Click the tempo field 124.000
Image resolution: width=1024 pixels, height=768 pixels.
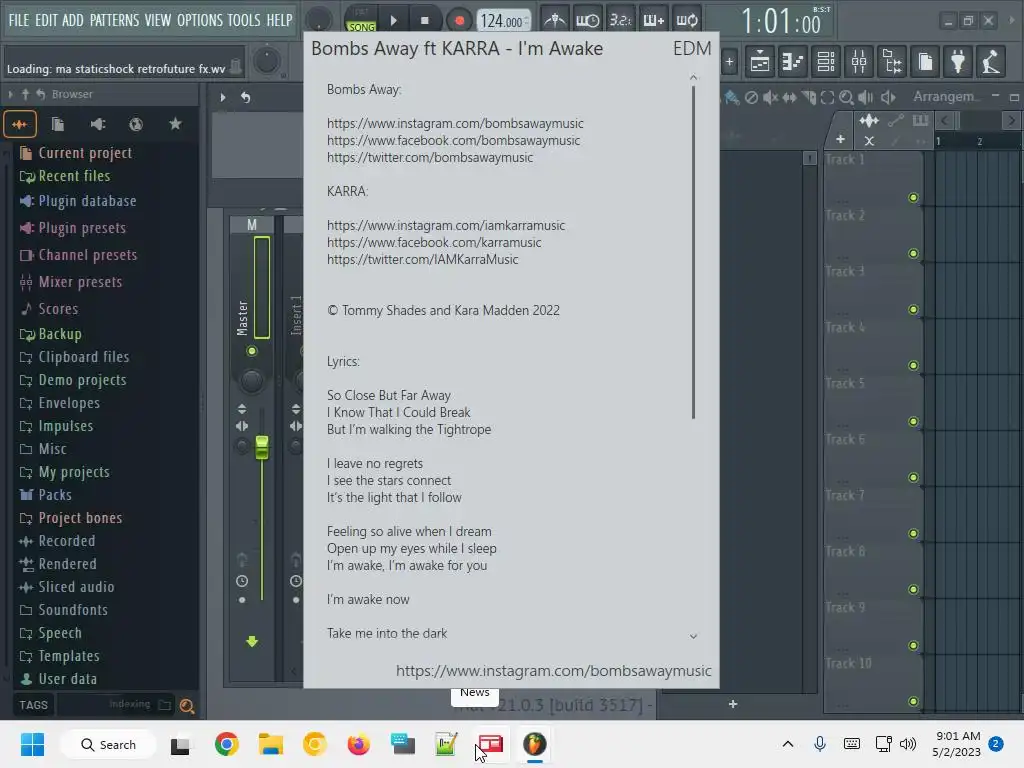(x=502, y=22)
